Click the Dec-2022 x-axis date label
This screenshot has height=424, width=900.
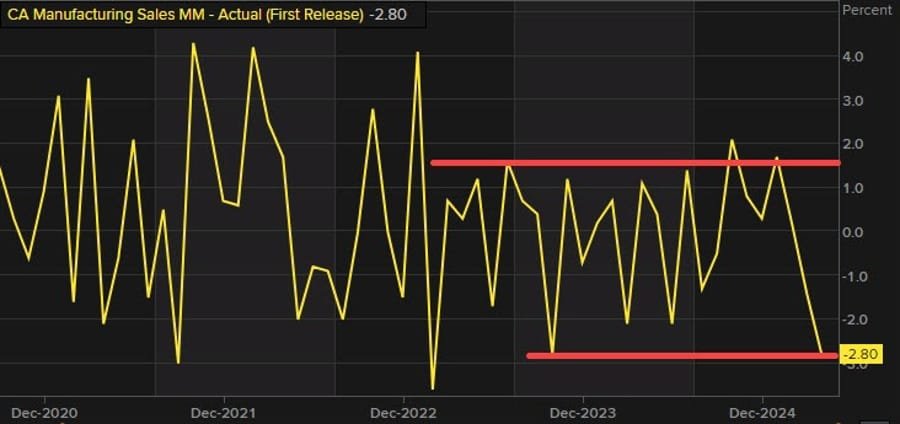point(402,412)
